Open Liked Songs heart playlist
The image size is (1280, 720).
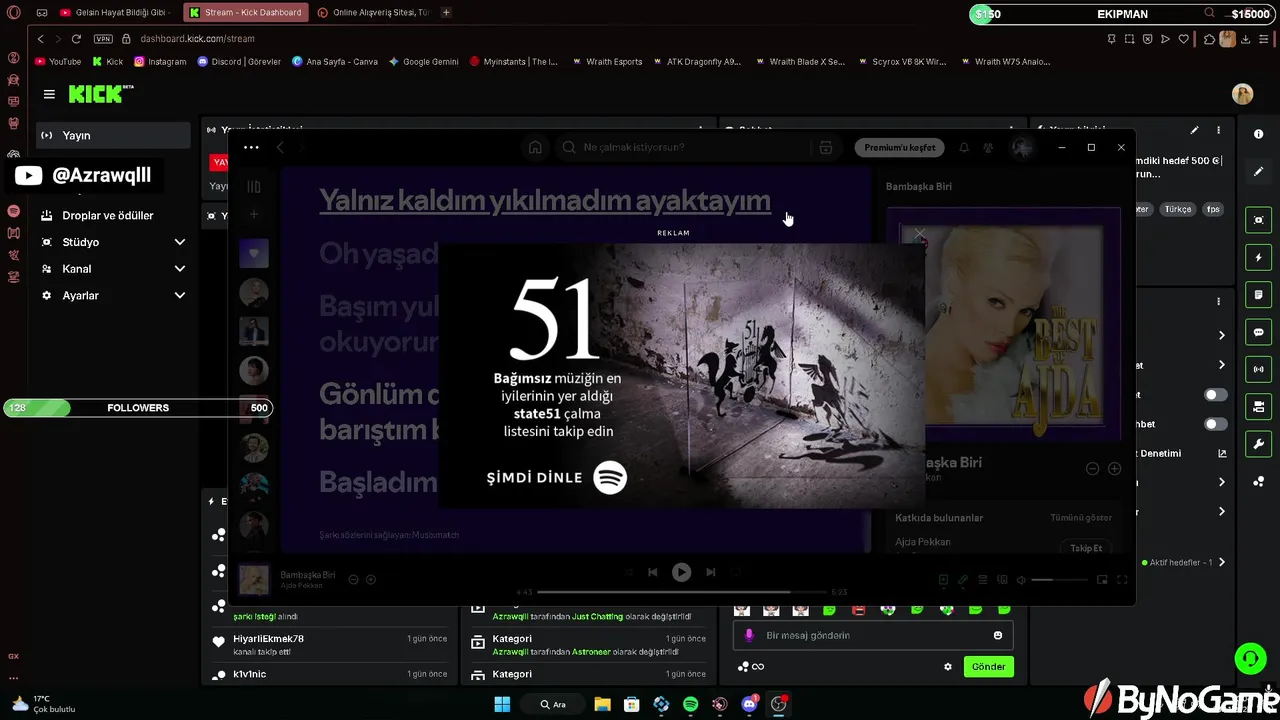point(254,253)
